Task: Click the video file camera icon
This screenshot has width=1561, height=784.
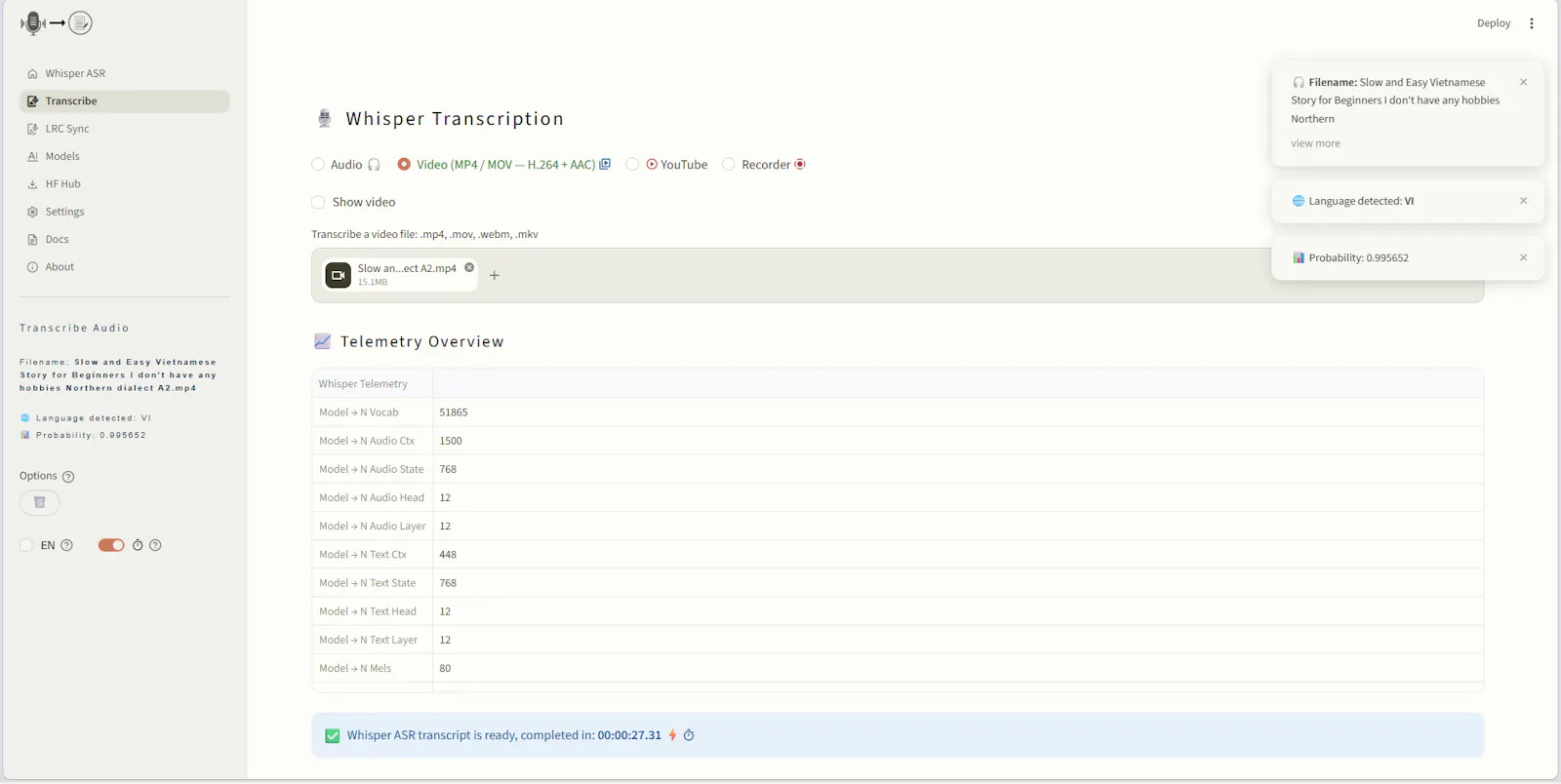Action: (x=338, y=275)
